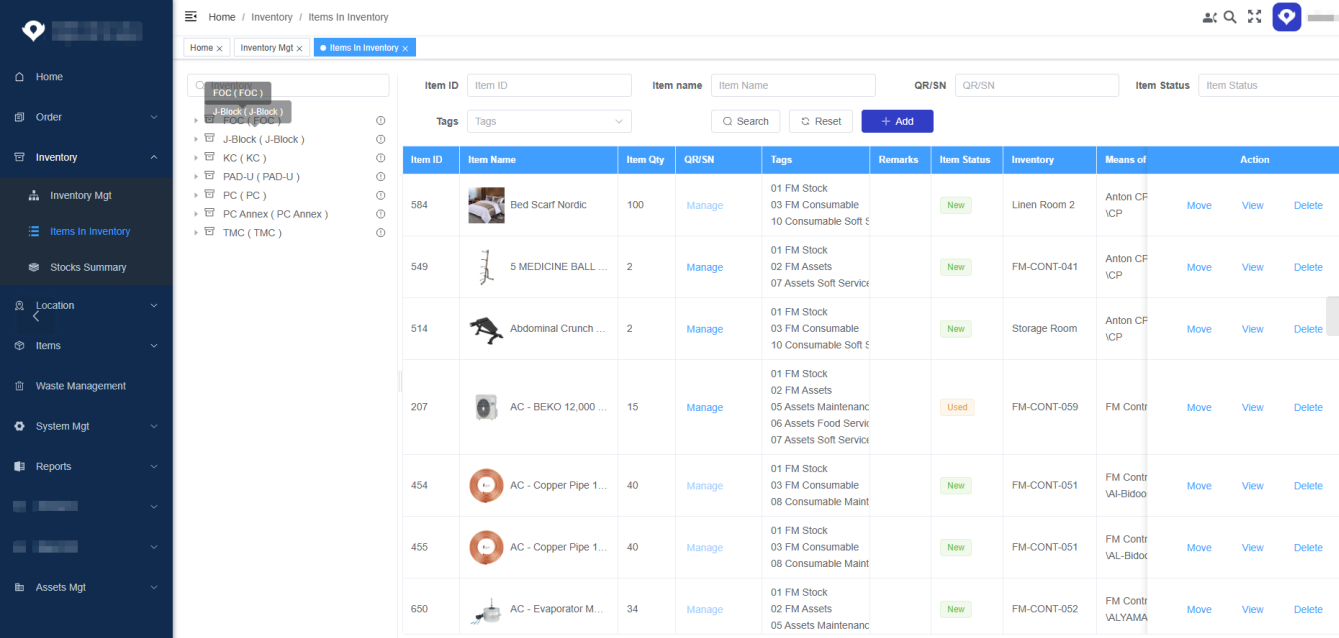
Task: Click the Item Name input field
Action: (793, 86)
